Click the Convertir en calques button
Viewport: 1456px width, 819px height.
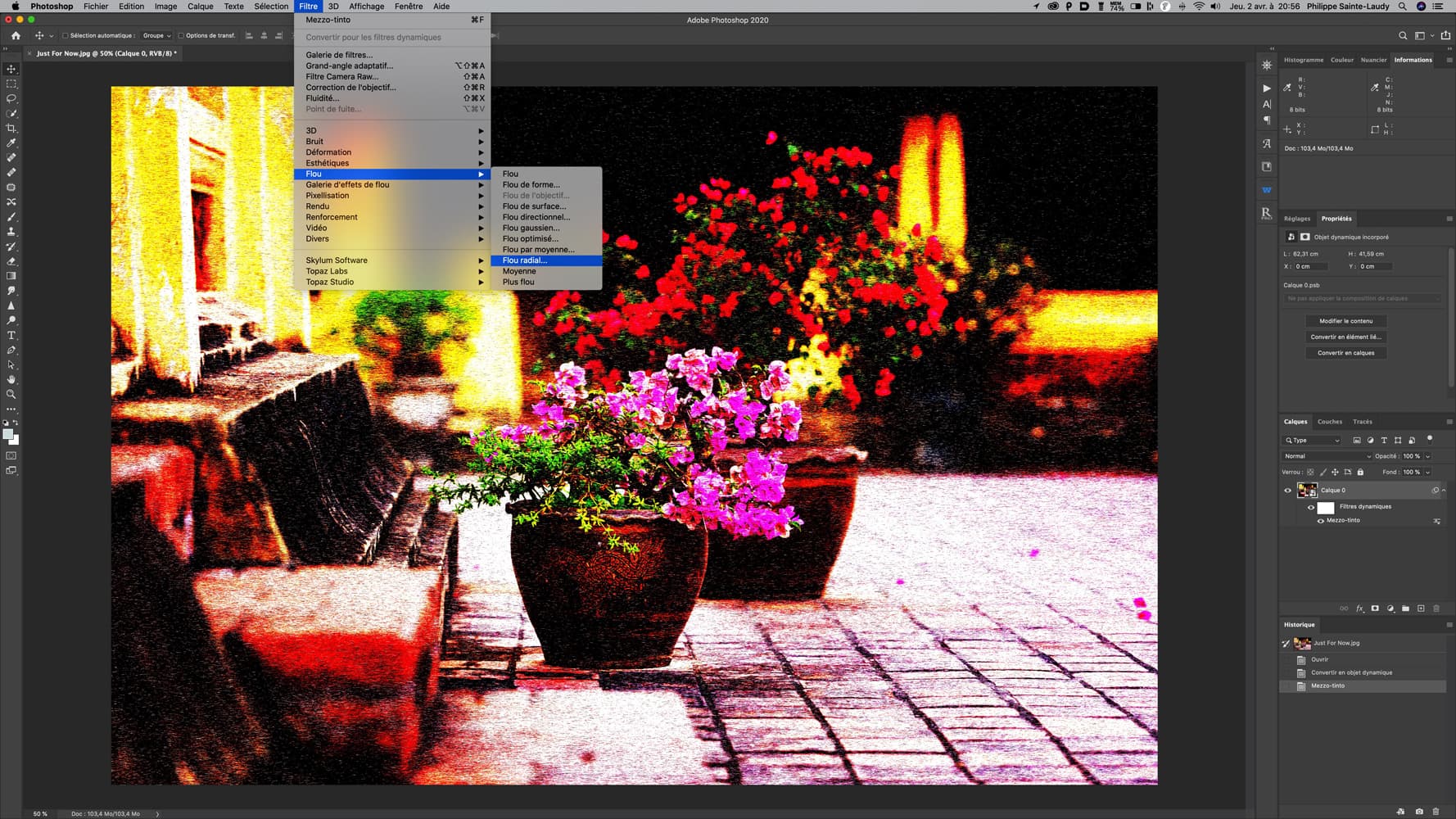pos(1345,353)
